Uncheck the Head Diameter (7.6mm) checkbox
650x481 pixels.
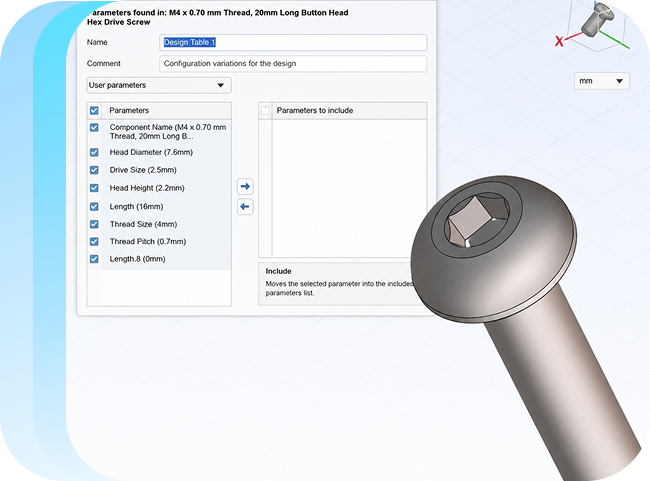coord(94,152)
